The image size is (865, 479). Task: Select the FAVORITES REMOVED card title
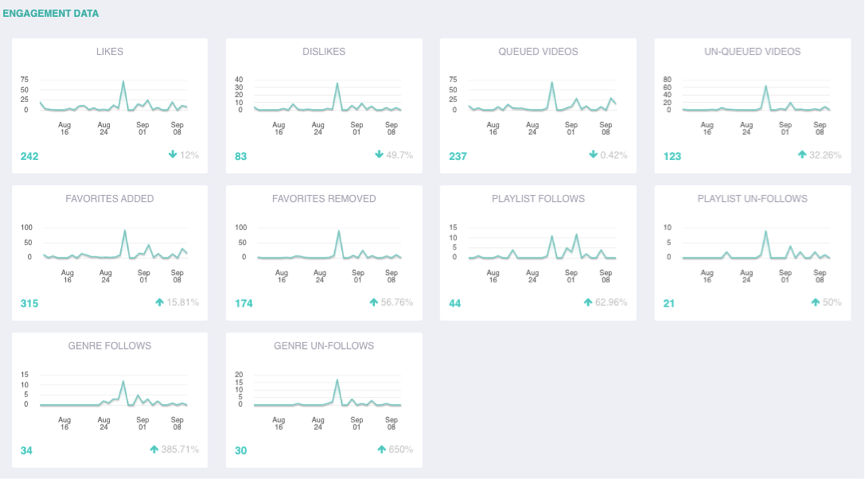(324, 199)
